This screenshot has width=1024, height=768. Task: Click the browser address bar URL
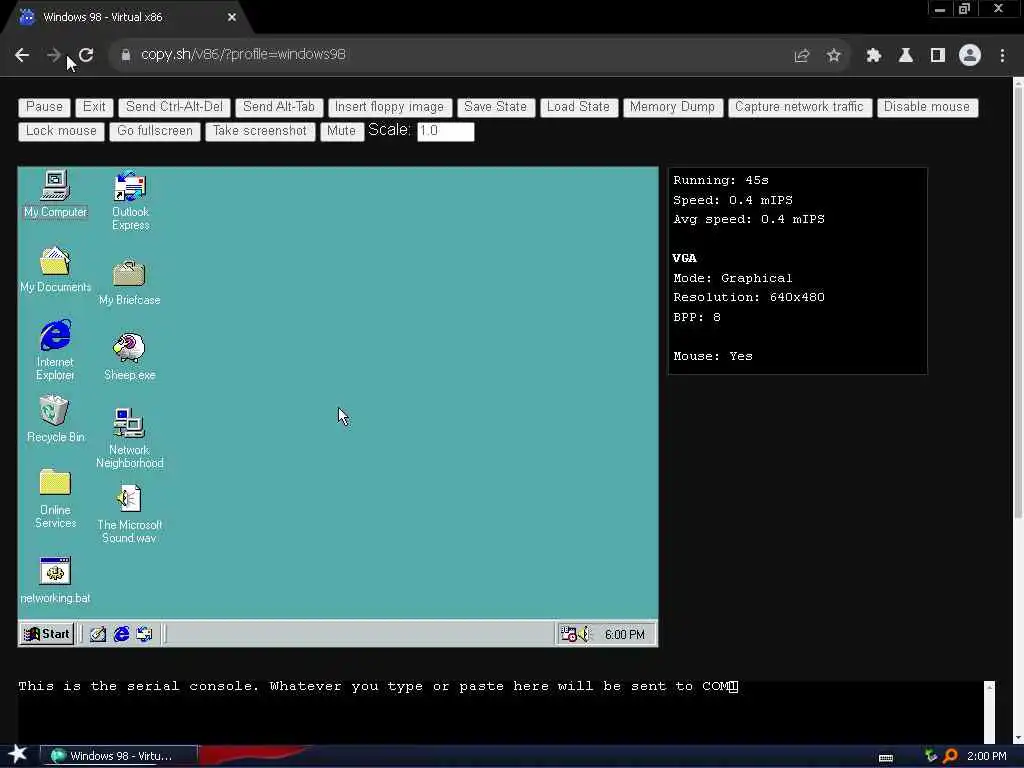pyautogui.click(x=243, y=55)
